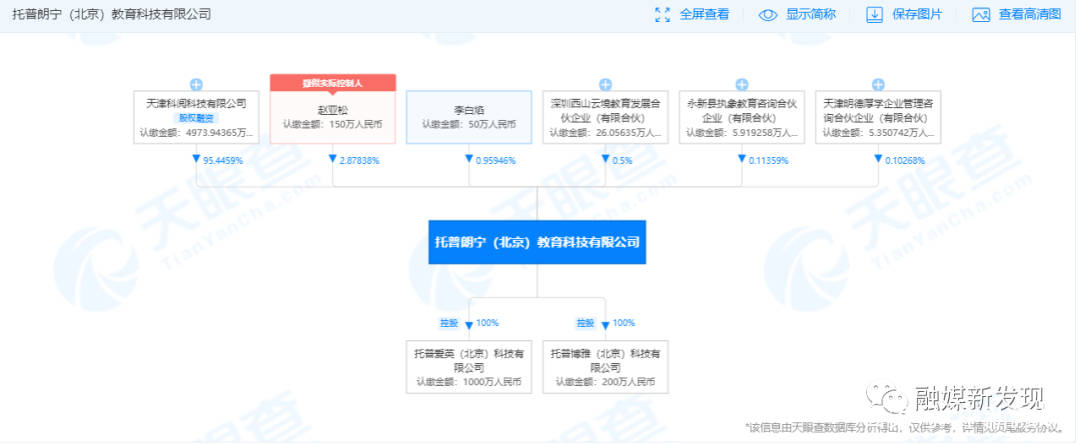Expand plus above 深圳西山云境教育发展合伙企业
The height and width of the screenshot is (446, 1080).
click(605, 85)
